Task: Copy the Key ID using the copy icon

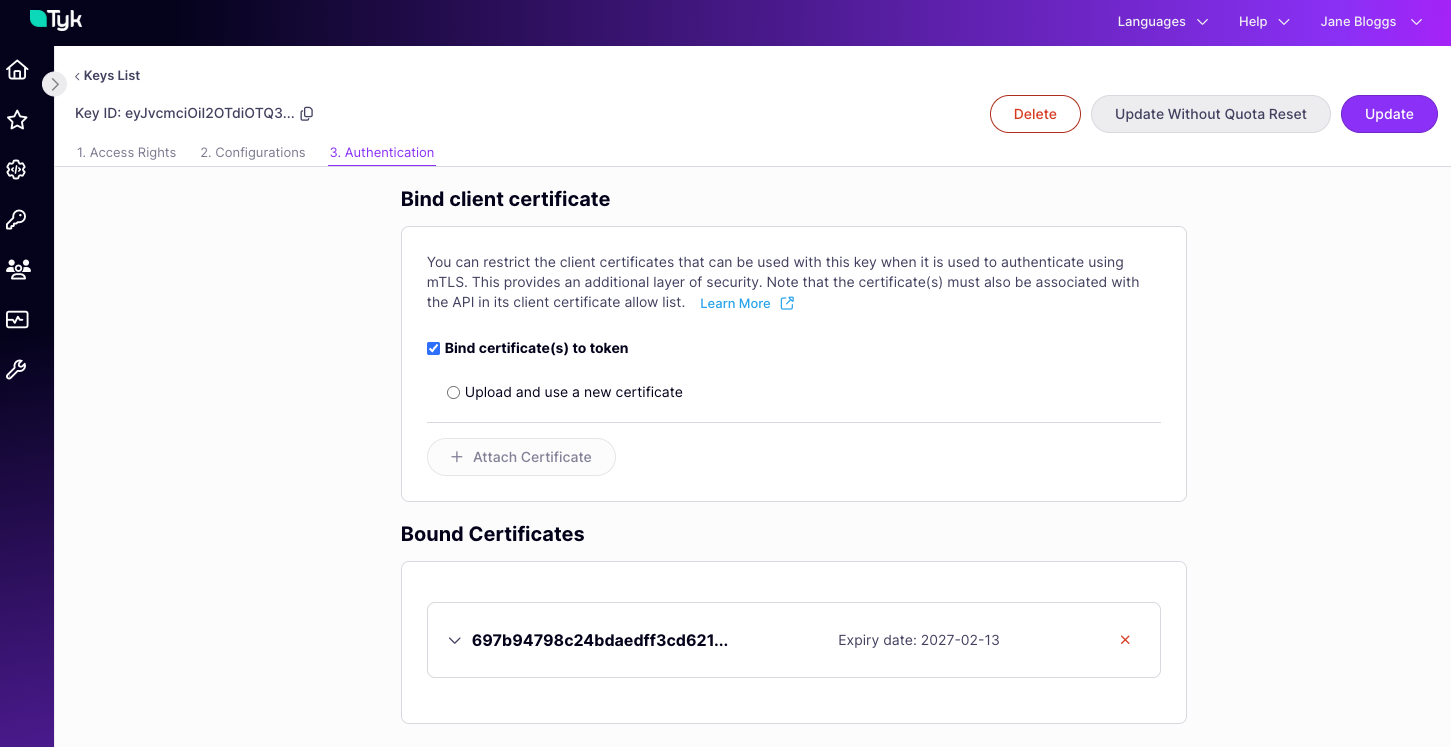Action: point(306,113)
